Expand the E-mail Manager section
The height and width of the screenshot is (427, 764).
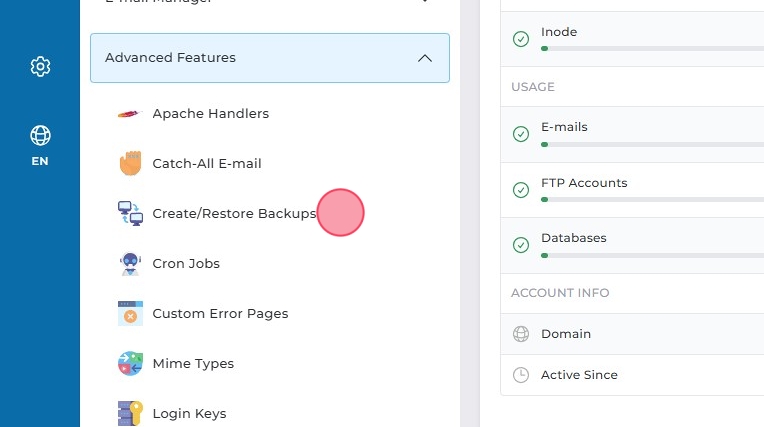(270, 4)
